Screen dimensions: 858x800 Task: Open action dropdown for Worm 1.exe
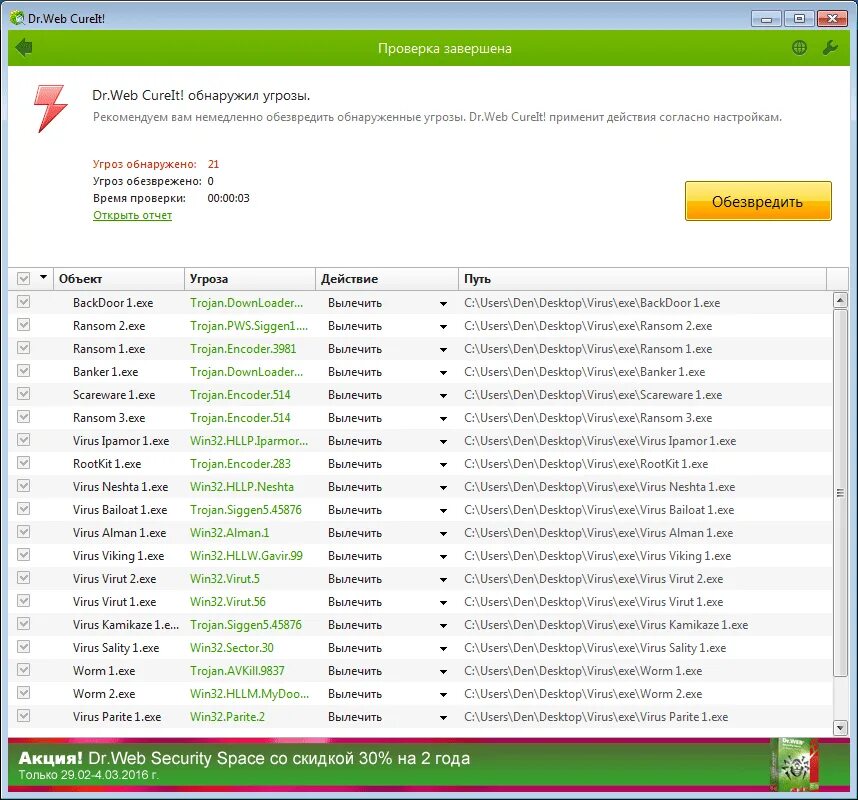pyautogui.click(x=443, y=671)
